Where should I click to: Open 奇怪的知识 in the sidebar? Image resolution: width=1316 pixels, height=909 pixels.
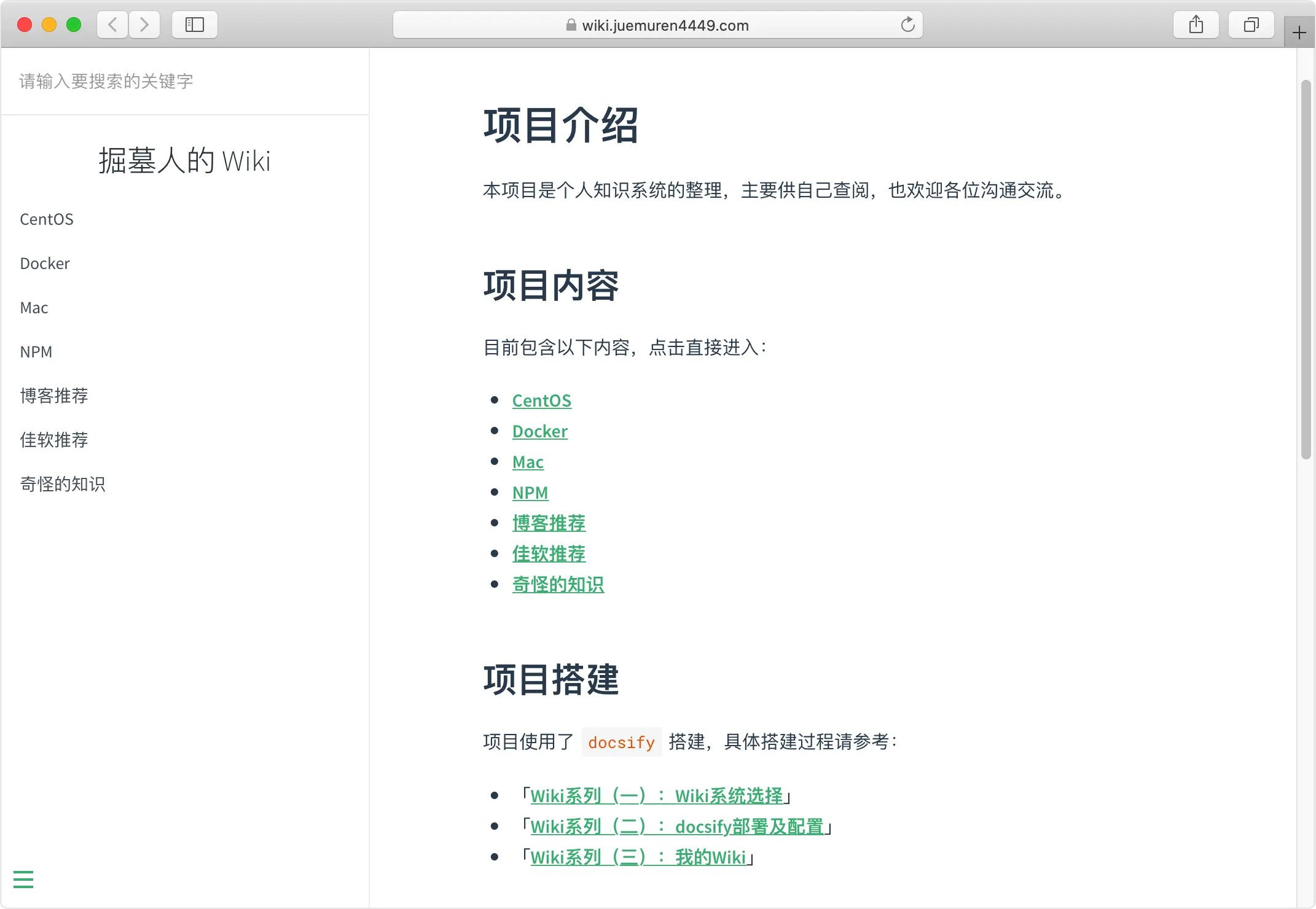click(63, 484)
